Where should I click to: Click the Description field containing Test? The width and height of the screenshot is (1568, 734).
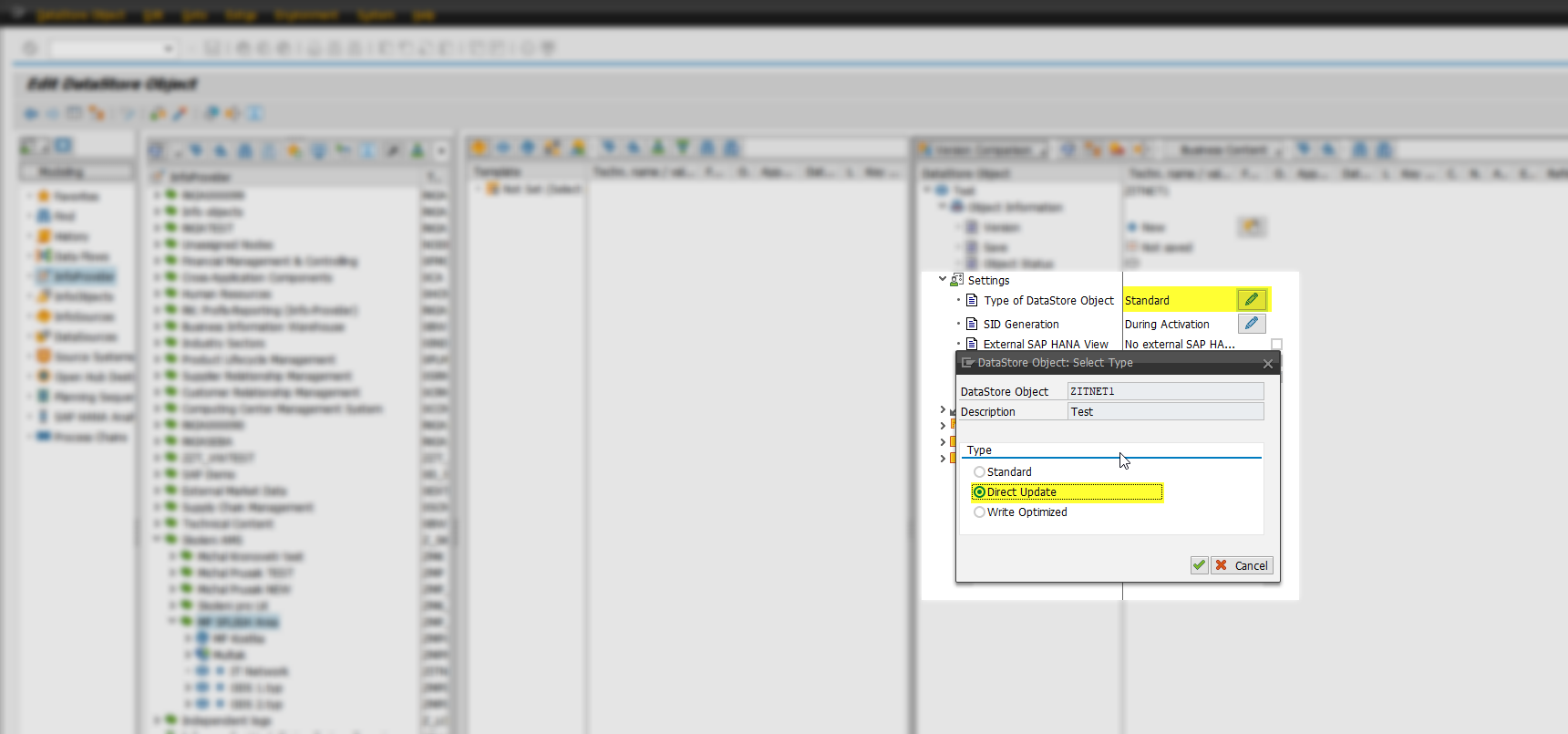[x=1165, y=411]
